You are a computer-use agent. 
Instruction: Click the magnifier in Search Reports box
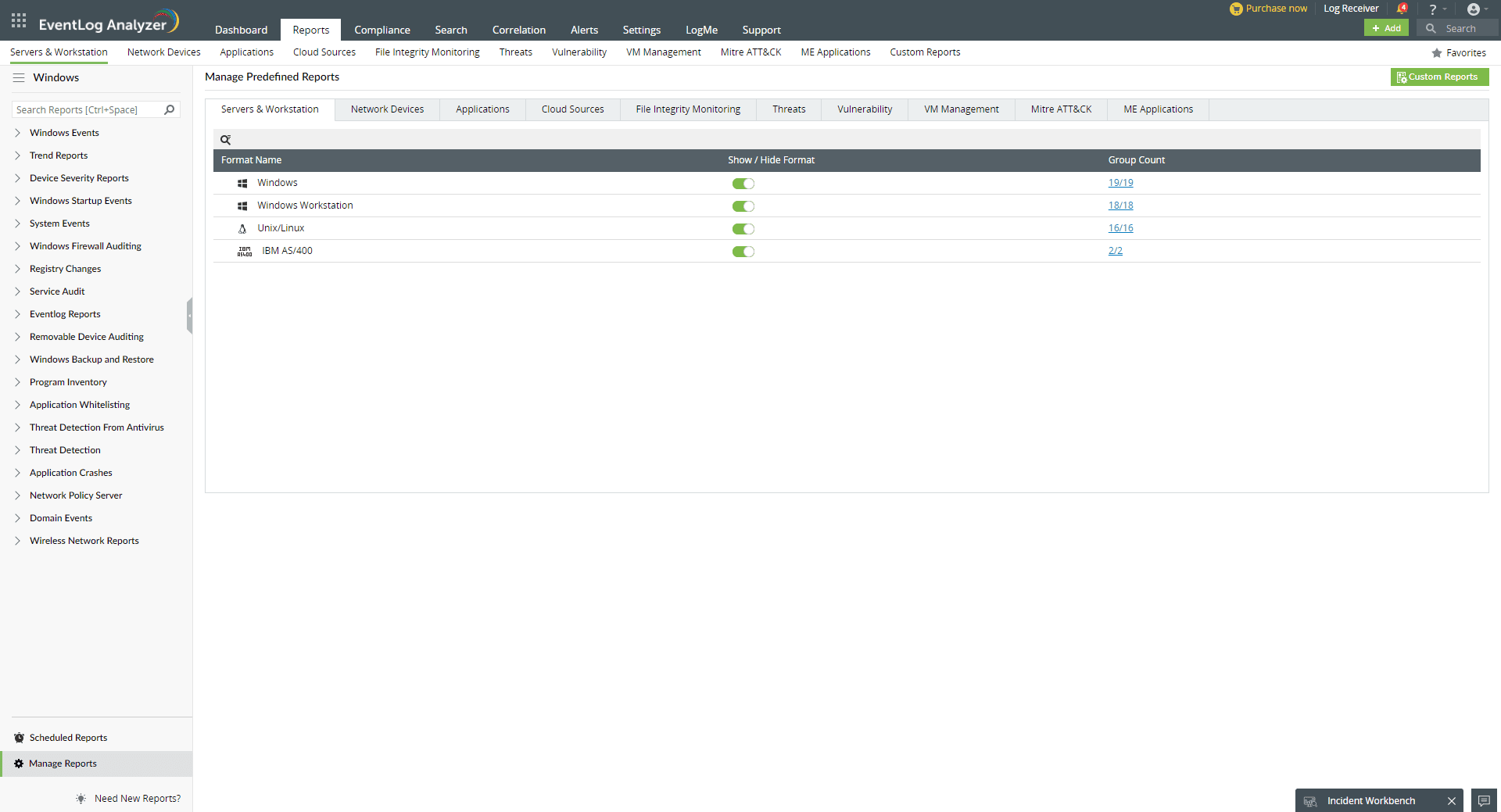point(170,109)
